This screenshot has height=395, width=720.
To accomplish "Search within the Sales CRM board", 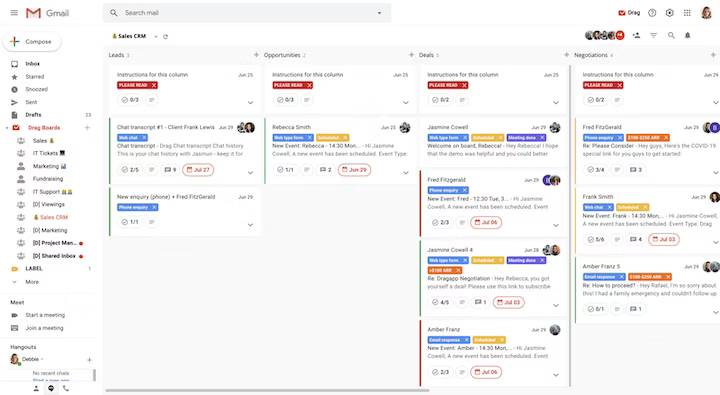I will point(671,35).
